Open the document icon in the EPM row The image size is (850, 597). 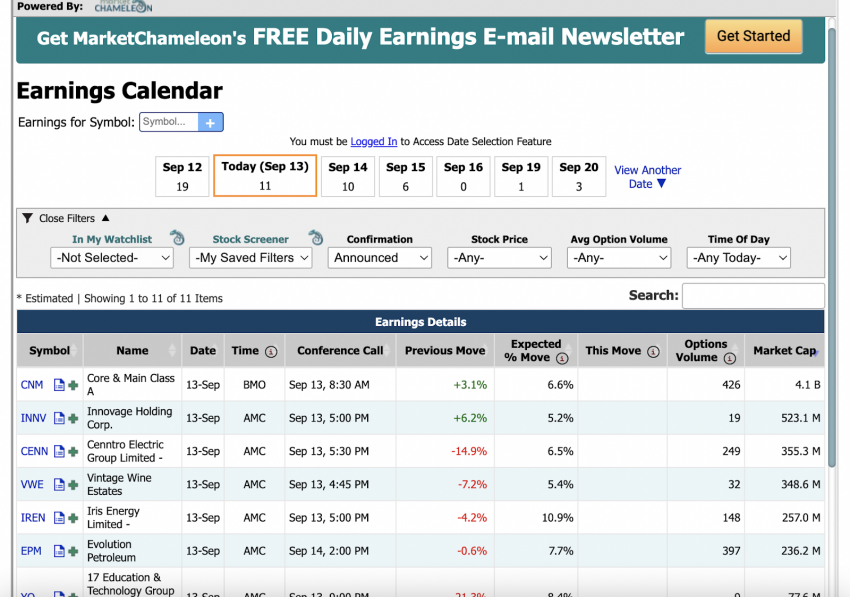(59, 551)
